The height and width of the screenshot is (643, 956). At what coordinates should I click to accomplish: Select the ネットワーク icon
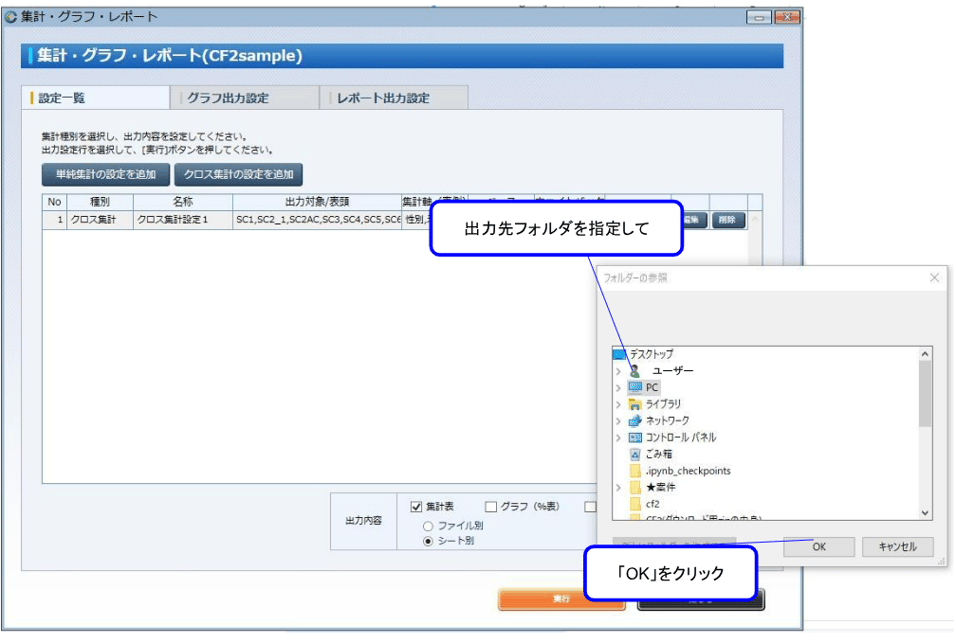pyautogui.click(x=633, y=418)
